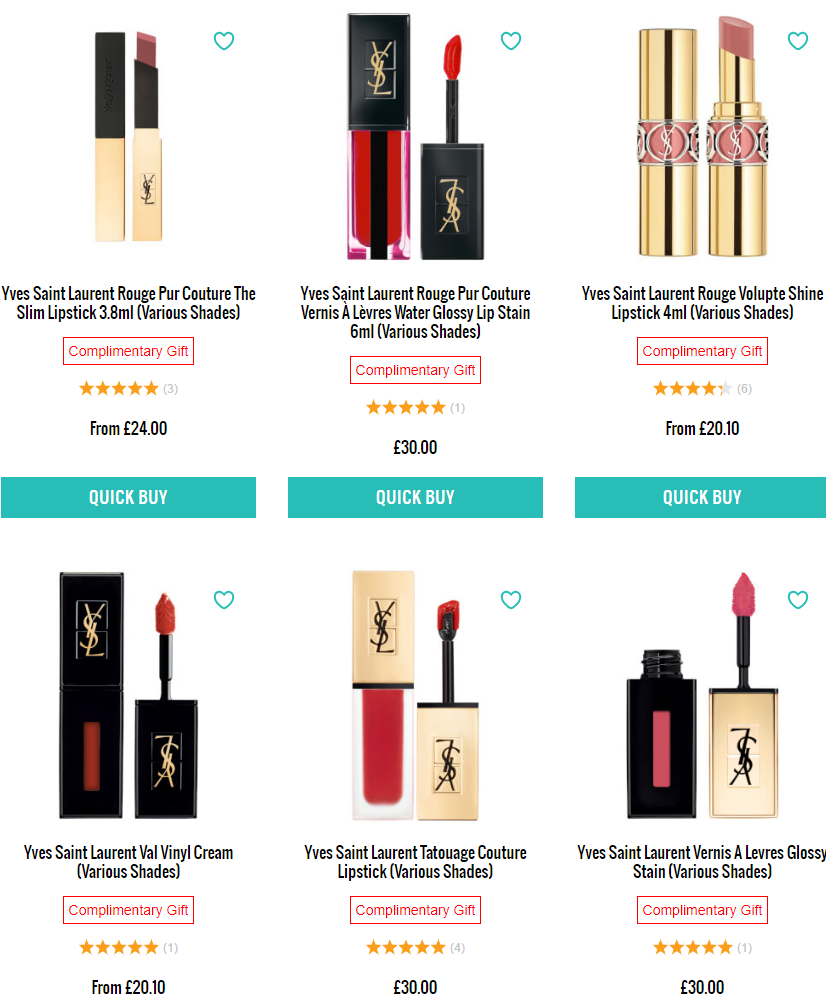Quick buy Rouge Volupte Shine Lipstick
This screenshot has height=1002, width=826.
click(x=701, y=497)
